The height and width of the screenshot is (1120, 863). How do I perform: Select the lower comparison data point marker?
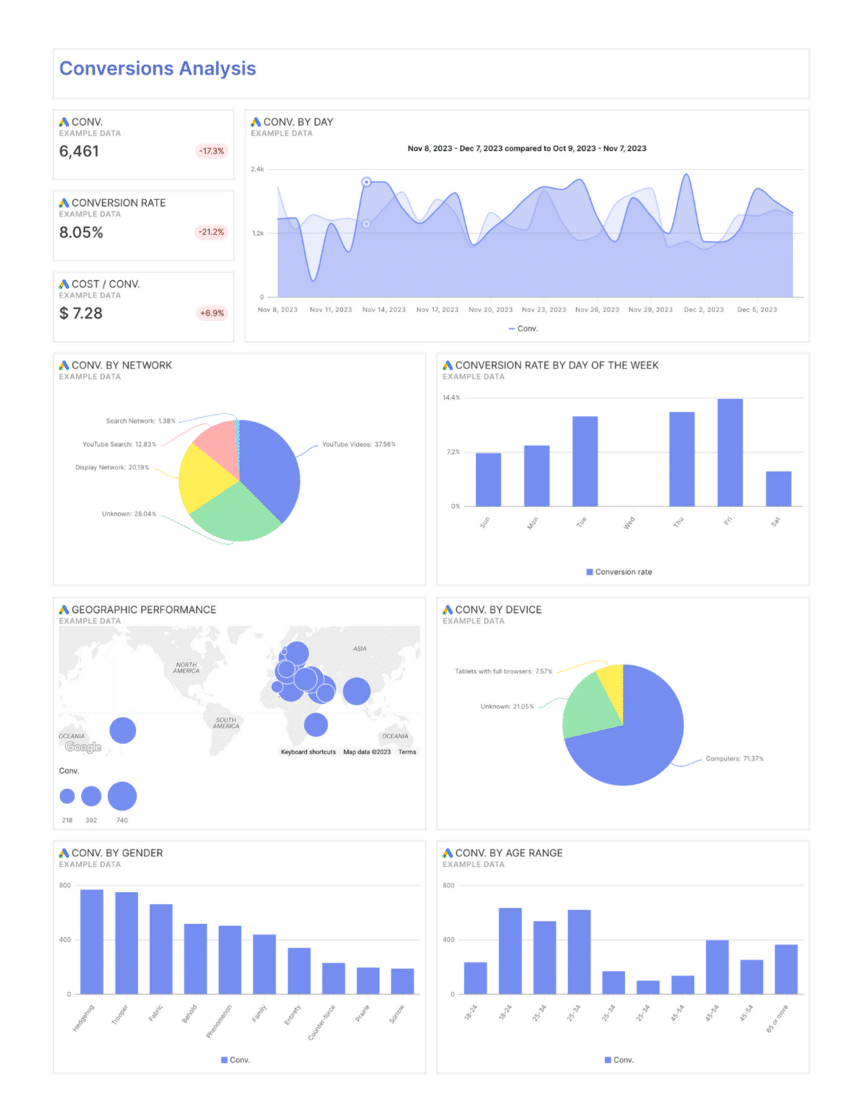tap(366, 224)
